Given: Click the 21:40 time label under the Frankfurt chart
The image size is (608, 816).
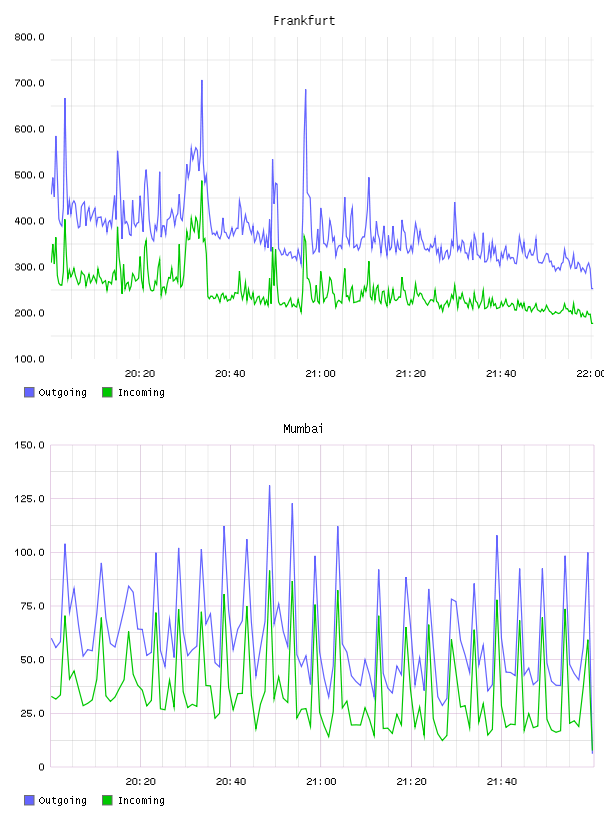Looking at the screenshot, I should click(x=501, y=374).
